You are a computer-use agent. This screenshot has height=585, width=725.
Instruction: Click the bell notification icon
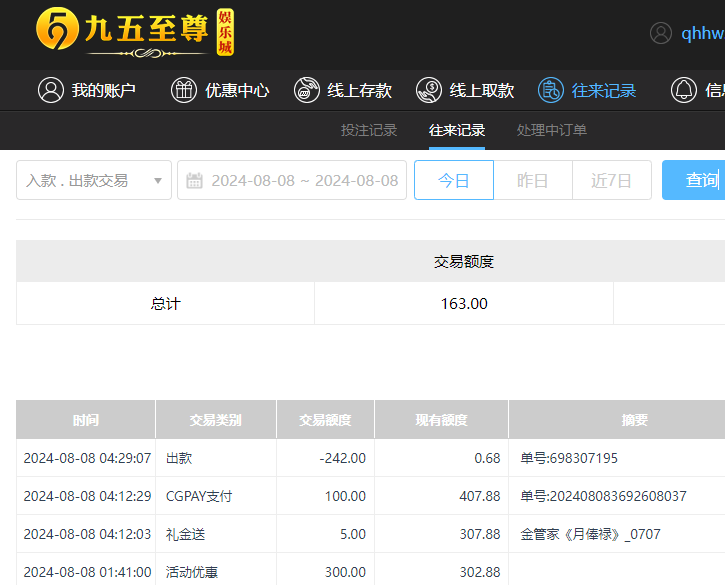[x=684, y=90]
